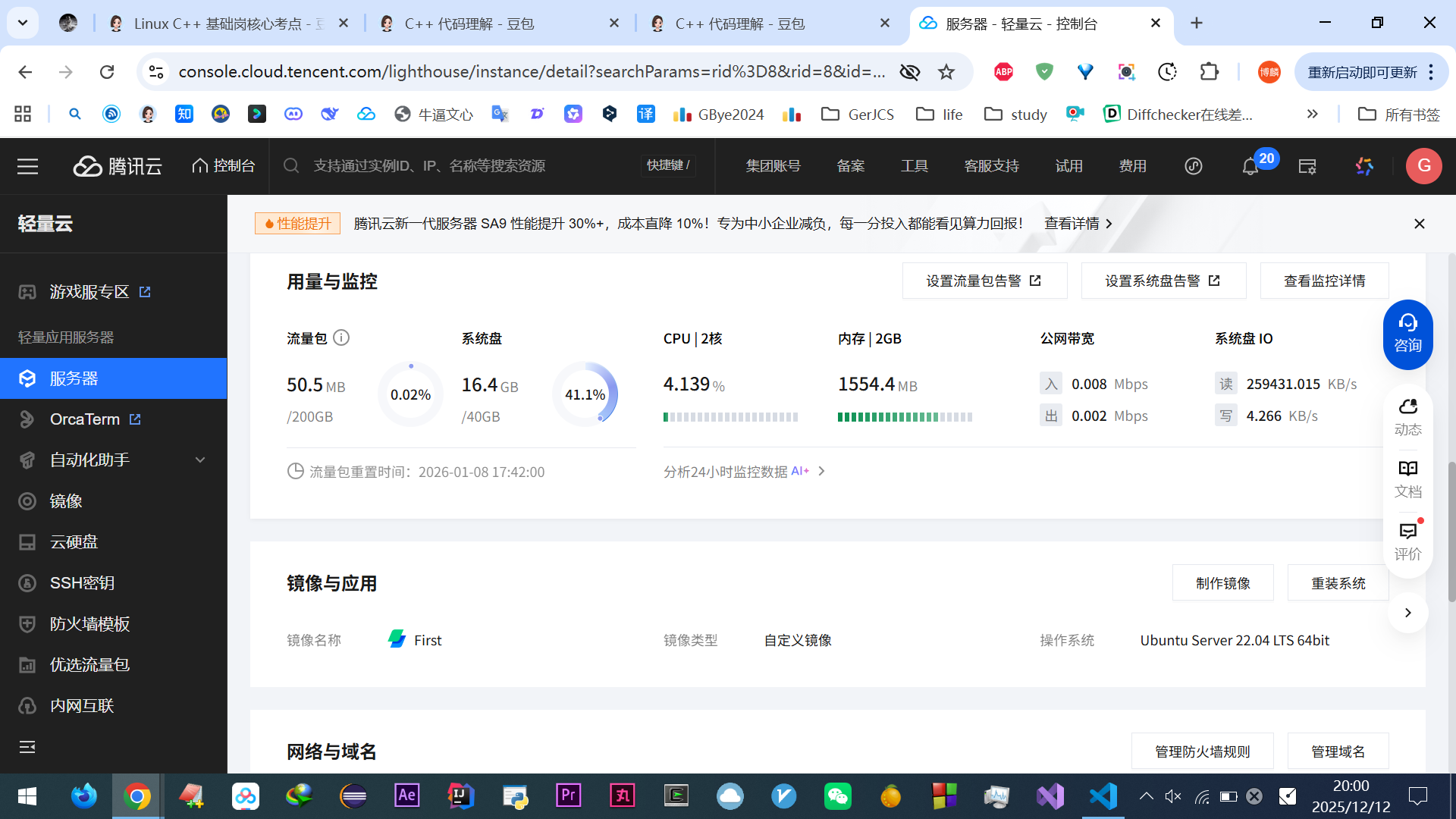Click the hamburger menu icon beside Tencent Cloud logo
This screenshot has height=819, width=1456.
point(27,166)
